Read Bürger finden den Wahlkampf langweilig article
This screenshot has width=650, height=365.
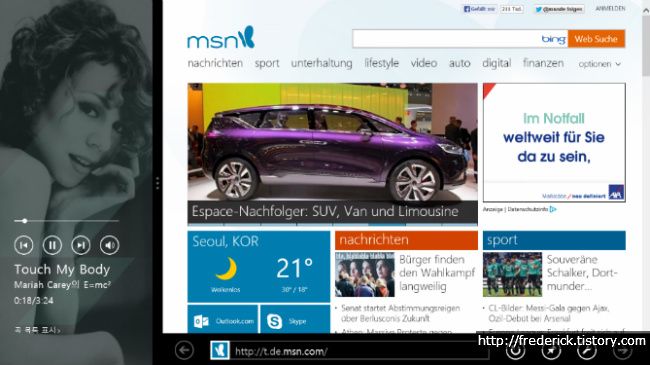[437, 273]
